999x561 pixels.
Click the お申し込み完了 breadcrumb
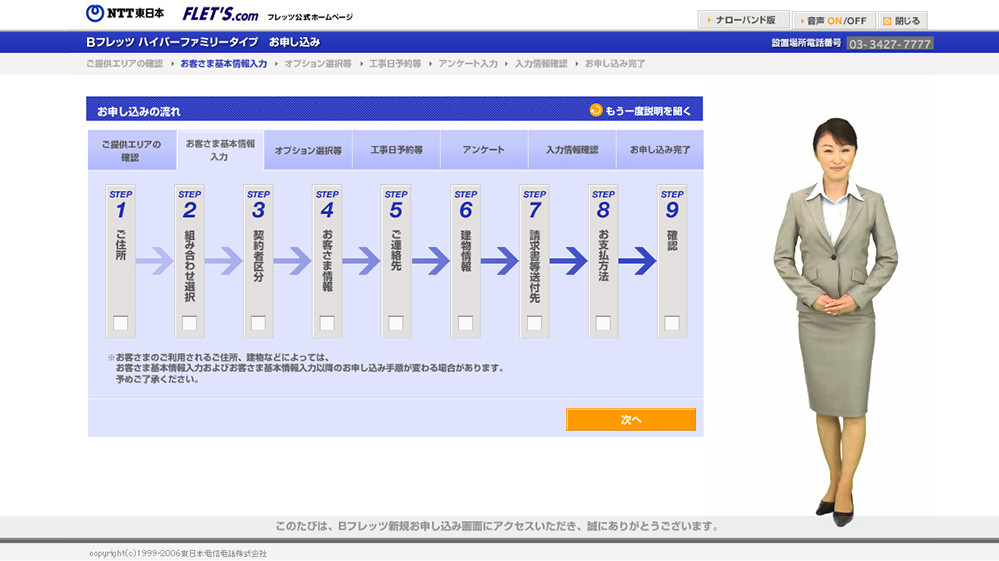point(615,64)
